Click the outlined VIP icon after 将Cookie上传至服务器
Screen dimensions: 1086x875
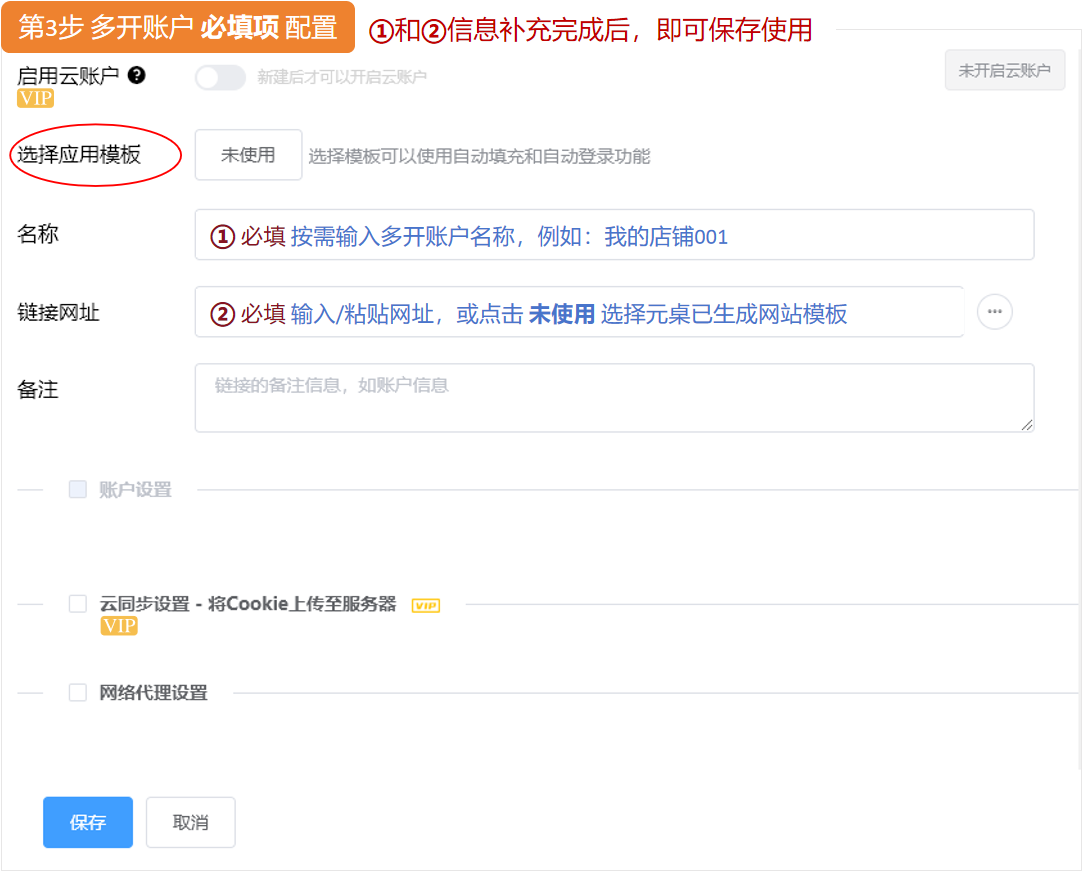pyautogui.click(x=426, y=606)
